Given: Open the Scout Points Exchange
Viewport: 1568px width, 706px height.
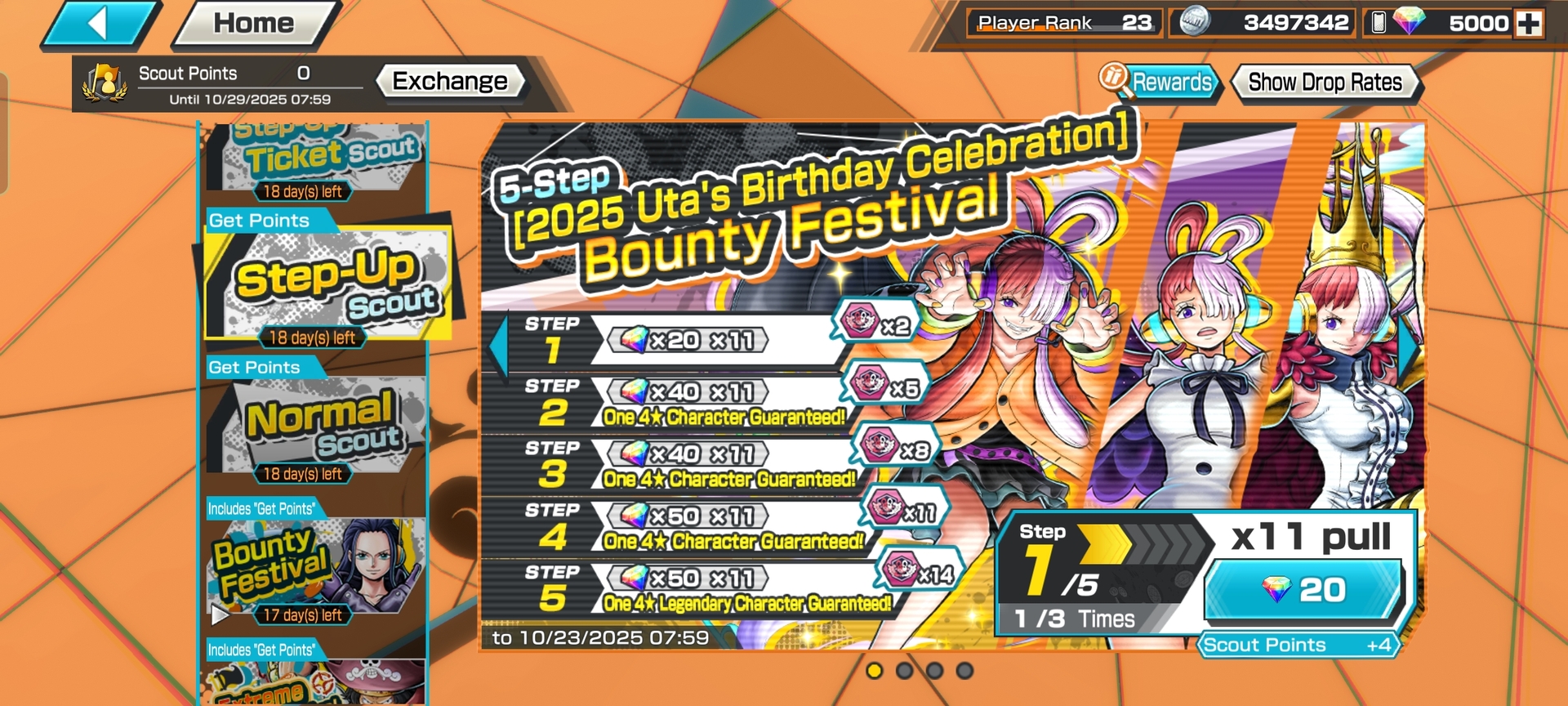Looking at the screenshot, I should pyautogui.click(x=450, y=81).
